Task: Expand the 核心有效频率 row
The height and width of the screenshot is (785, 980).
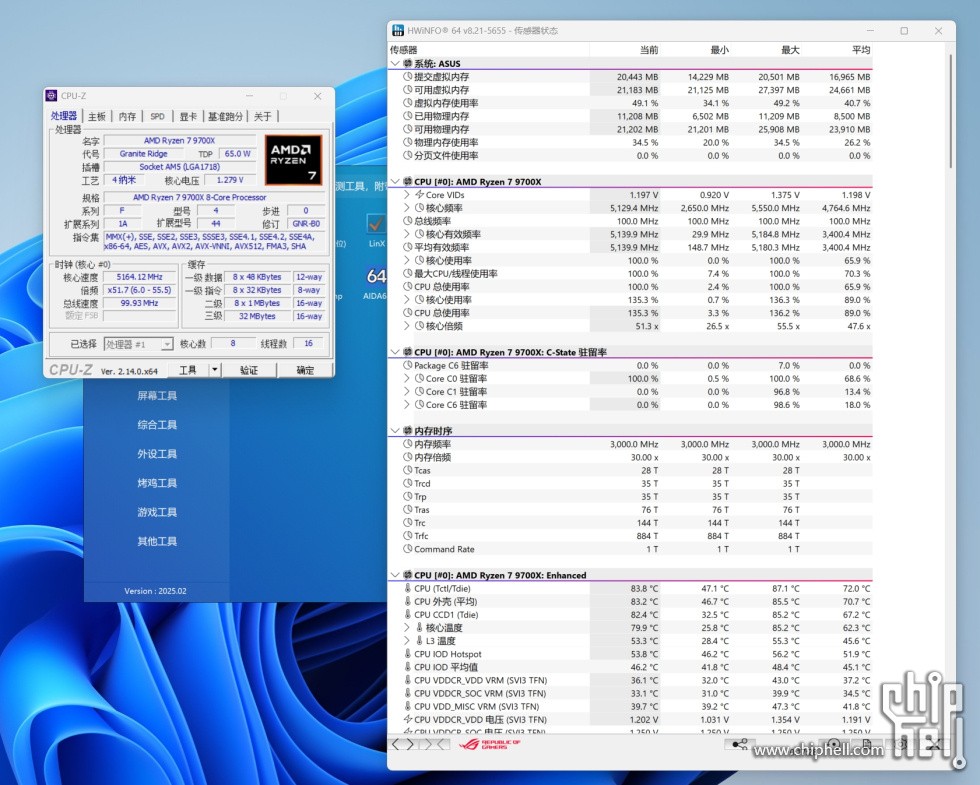Action: pos(407,234)
